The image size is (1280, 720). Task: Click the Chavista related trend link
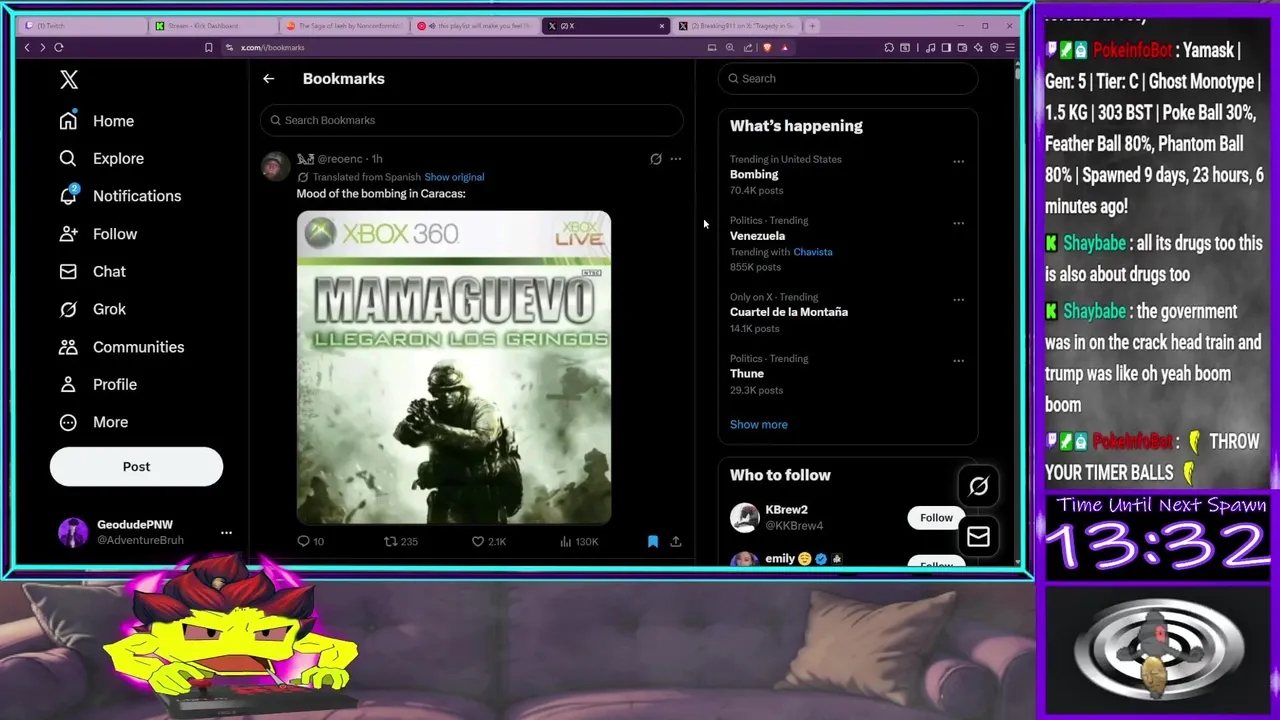pos(812,252)
